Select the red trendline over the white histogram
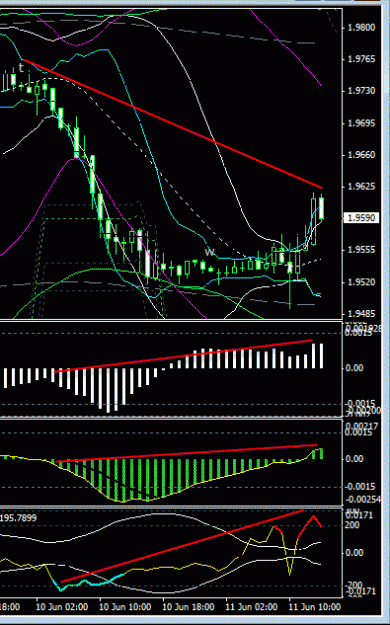Viewport: 390px width, 625px height. point(183,356)
